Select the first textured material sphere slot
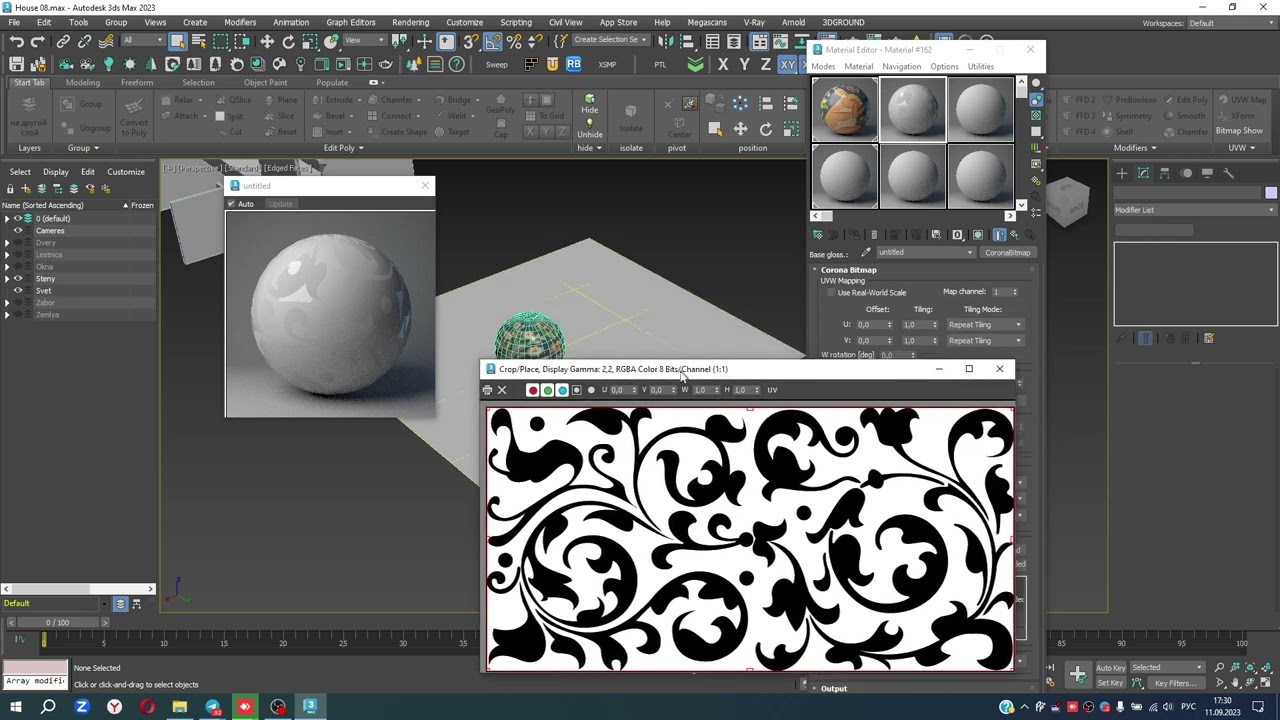The image size is (1280, 720). click(x=845, y=109)
